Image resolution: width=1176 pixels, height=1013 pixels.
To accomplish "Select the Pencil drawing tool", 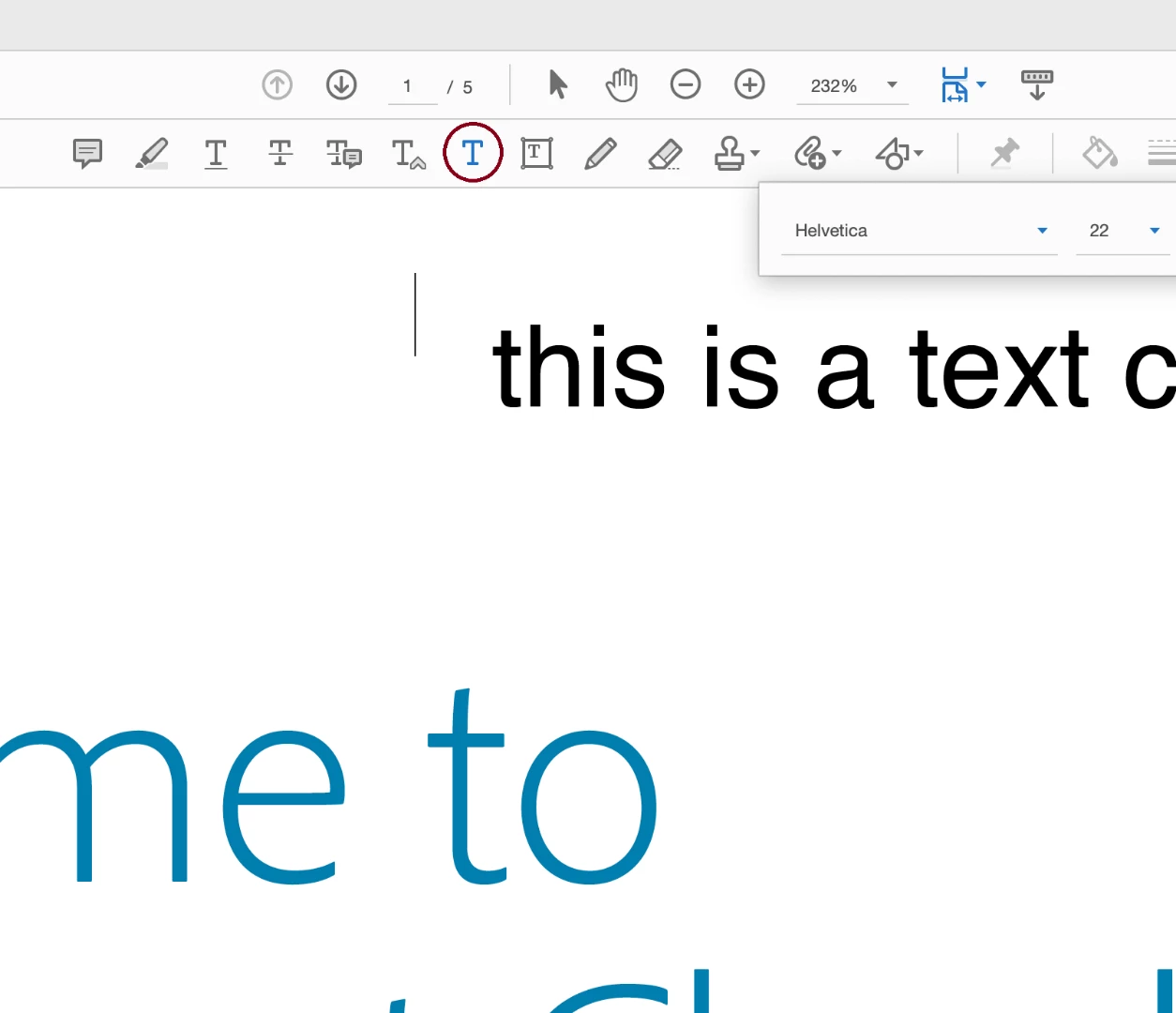I will (600, 153).
